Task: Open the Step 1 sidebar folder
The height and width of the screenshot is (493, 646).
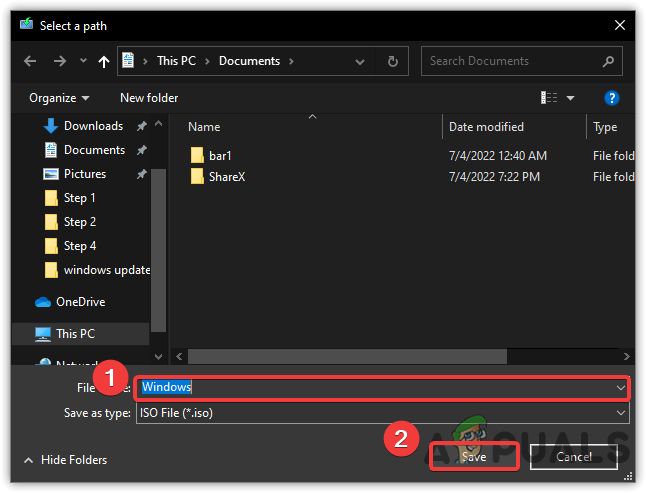Action: point(80,198)
